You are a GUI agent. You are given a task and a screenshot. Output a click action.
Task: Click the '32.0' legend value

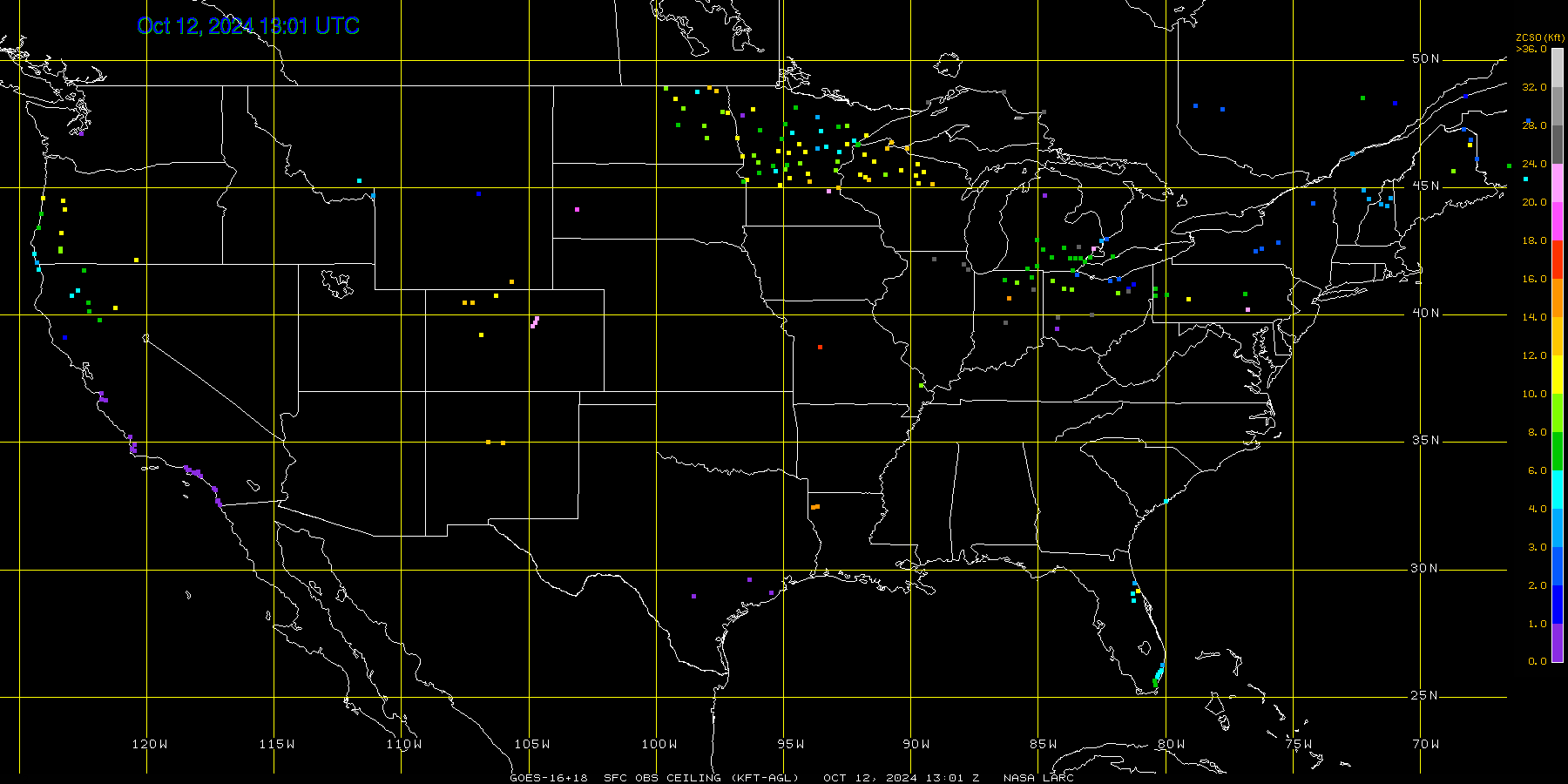tap(1534, 87)
